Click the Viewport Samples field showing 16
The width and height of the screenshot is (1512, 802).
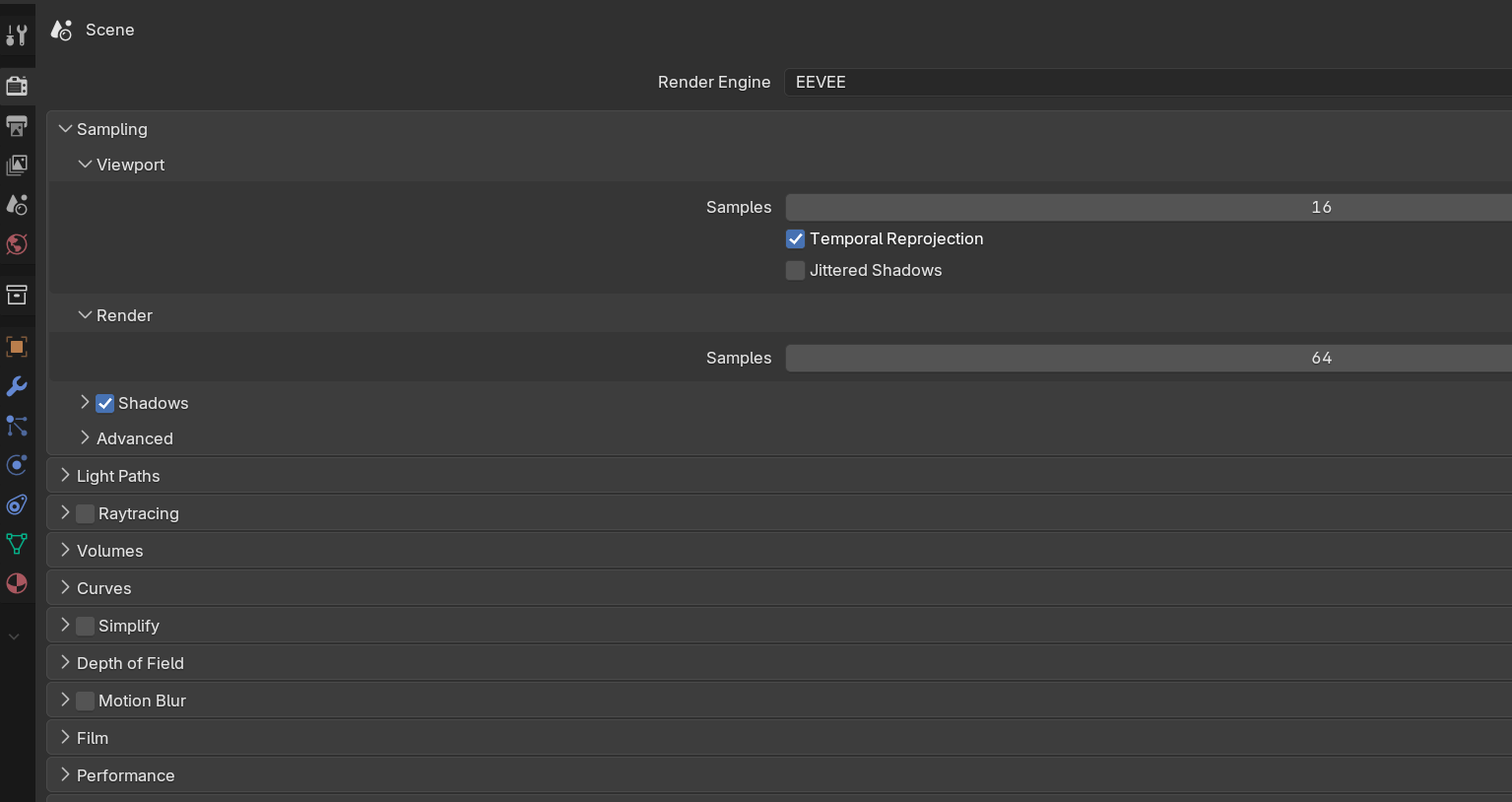click(x=1149, y=207)
